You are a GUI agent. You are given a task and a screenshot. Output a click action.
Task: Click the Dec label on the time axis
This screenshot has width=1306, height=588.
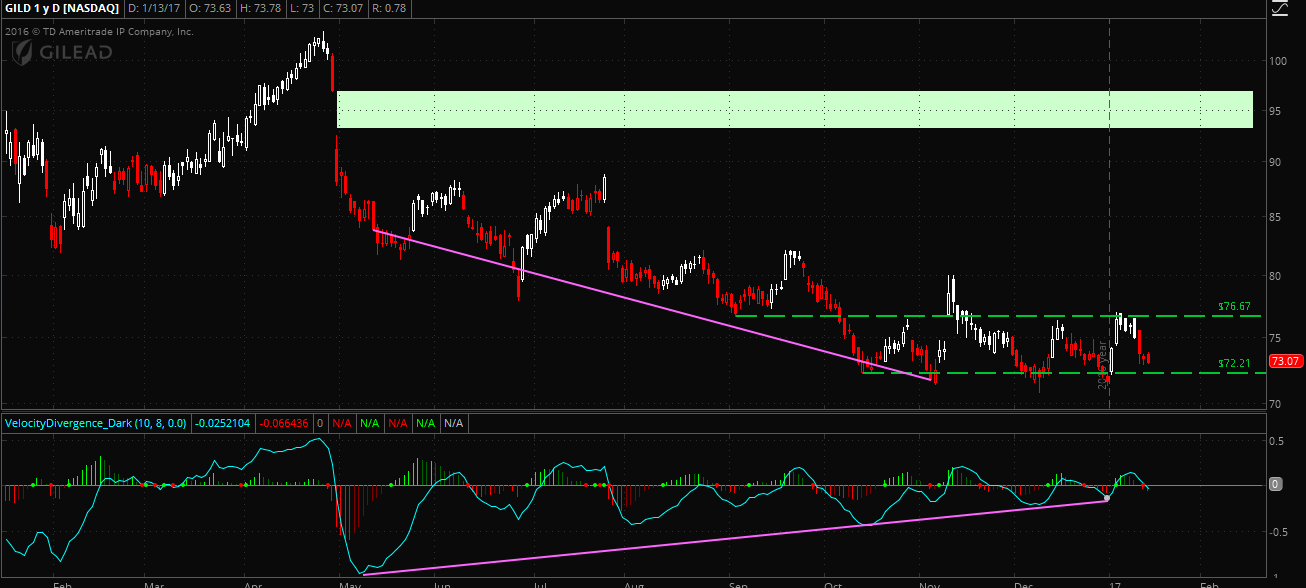click(1023, 583)
